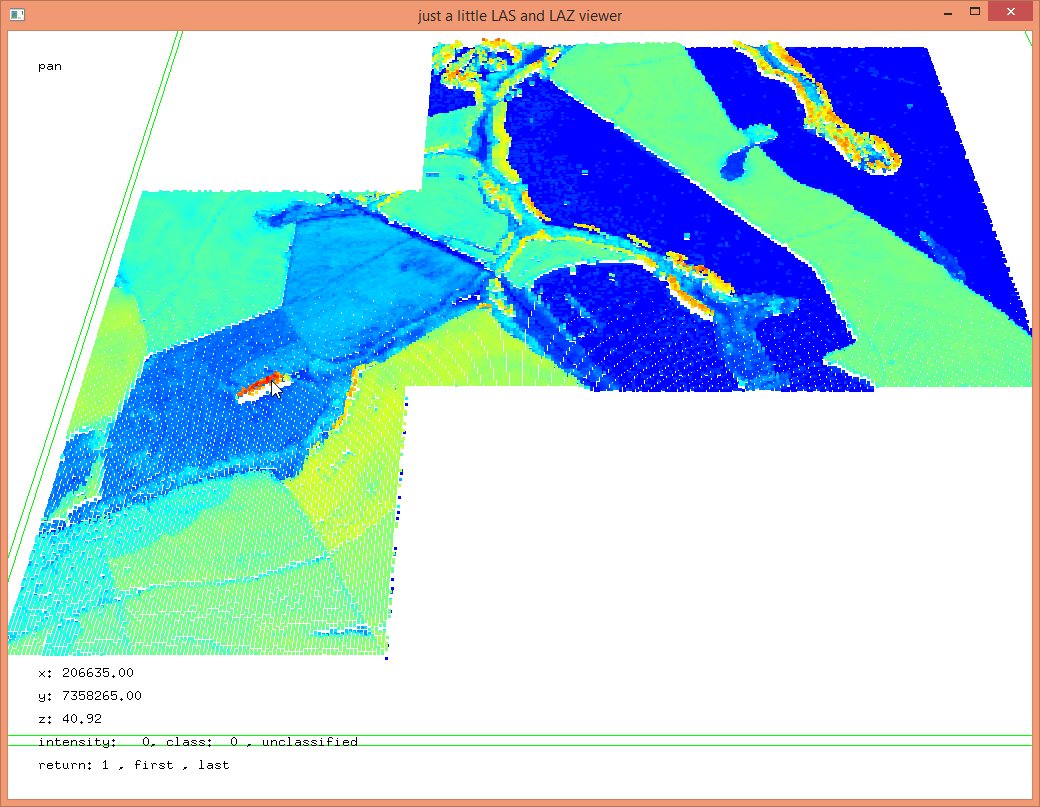Close the LAS and LAZ viewer
This screenshot has height=807, width=1040.
click(x=1011, y=13)
